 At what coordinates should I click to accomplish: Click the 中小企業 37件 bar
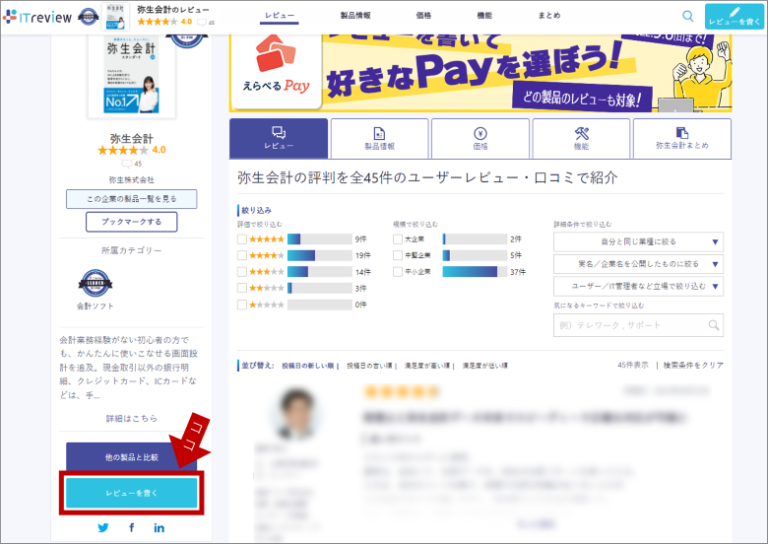(475, 272)
